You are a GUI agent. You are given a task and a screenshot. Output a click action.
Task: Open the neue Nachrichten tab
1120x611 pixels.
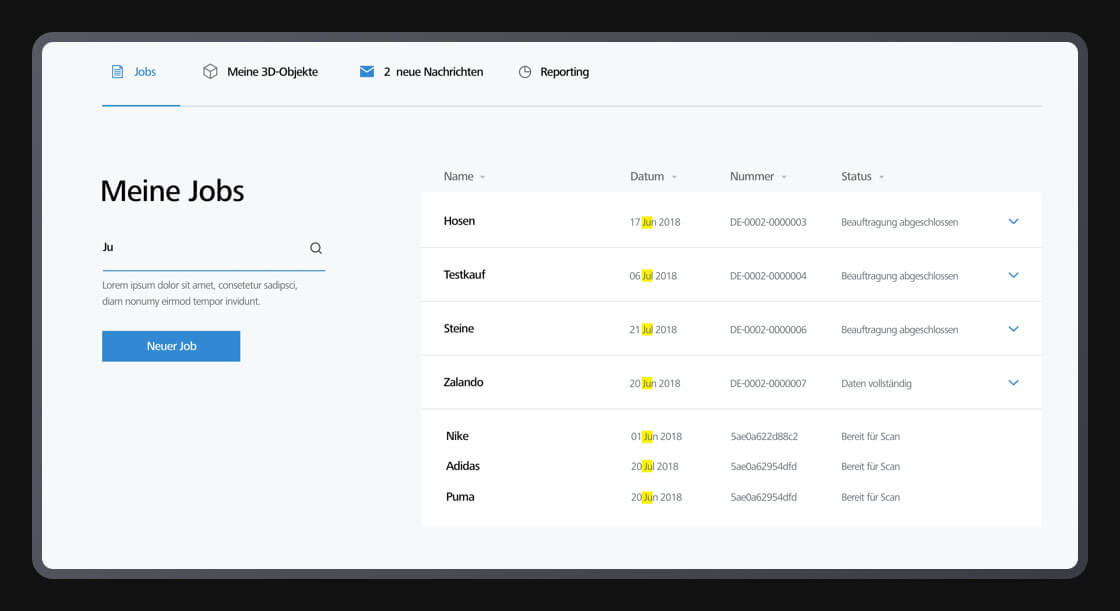(x=439, y=72)
